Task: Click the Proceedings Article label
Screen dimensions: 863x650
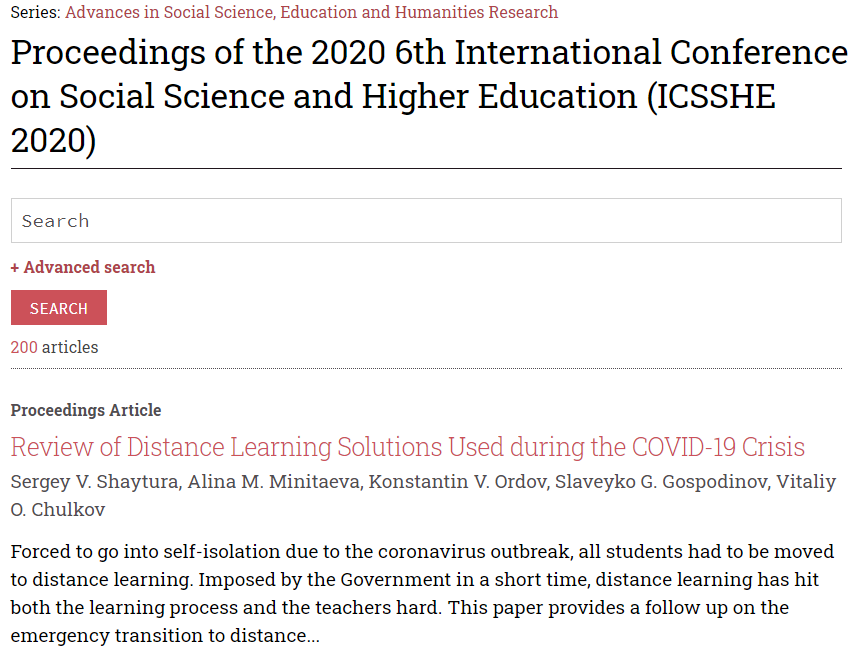Action: (86, 410)
